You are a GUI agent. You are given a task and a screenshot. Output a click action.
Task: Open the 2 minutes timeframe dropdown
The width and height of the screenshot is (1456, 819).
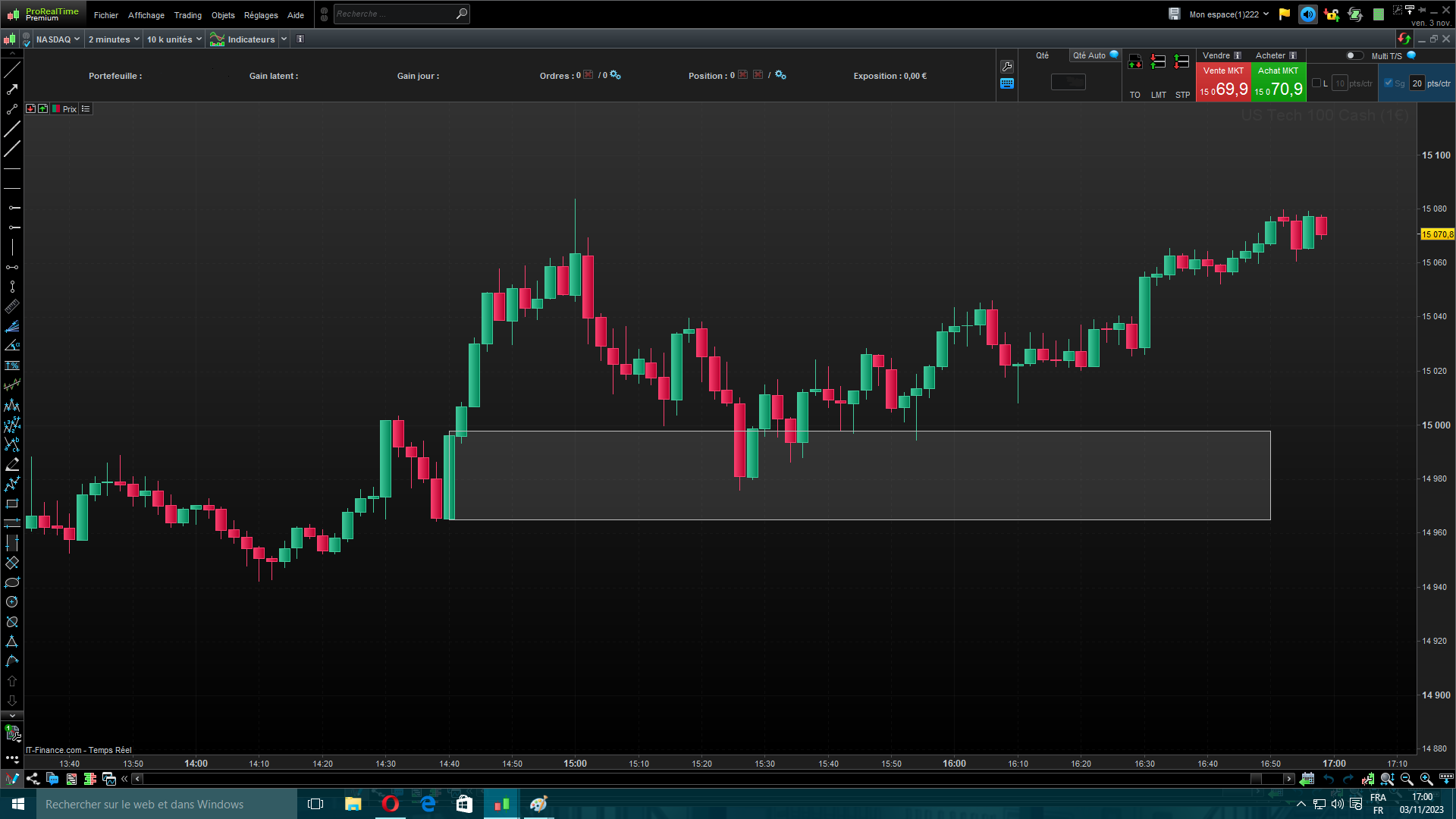coord(114,39)
